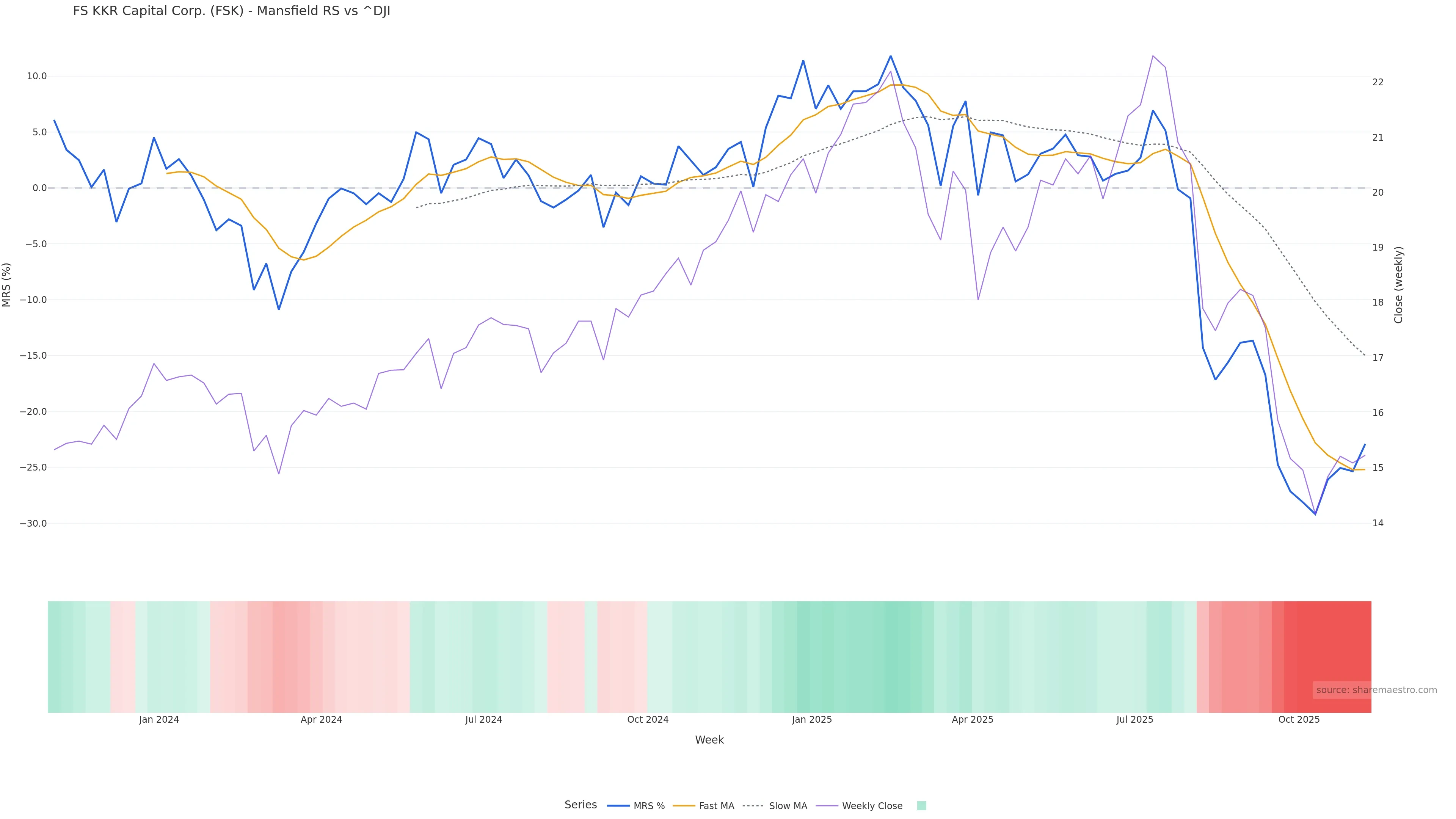Image resolution: width=1456 pixels, height=819 pixels.
Task: Click the "−30.0" left axis tick label
Action: [x=33, y=524]
